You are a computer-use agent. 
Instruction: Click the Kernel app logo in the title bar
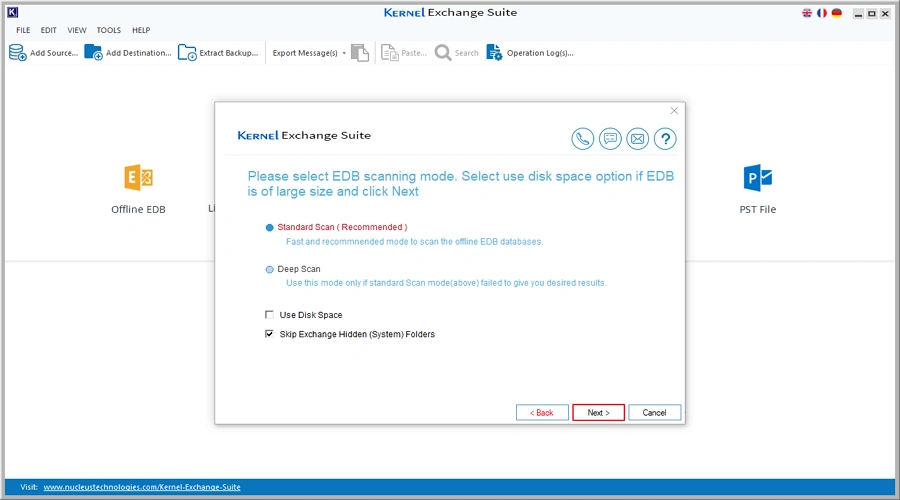click(13, 12)
